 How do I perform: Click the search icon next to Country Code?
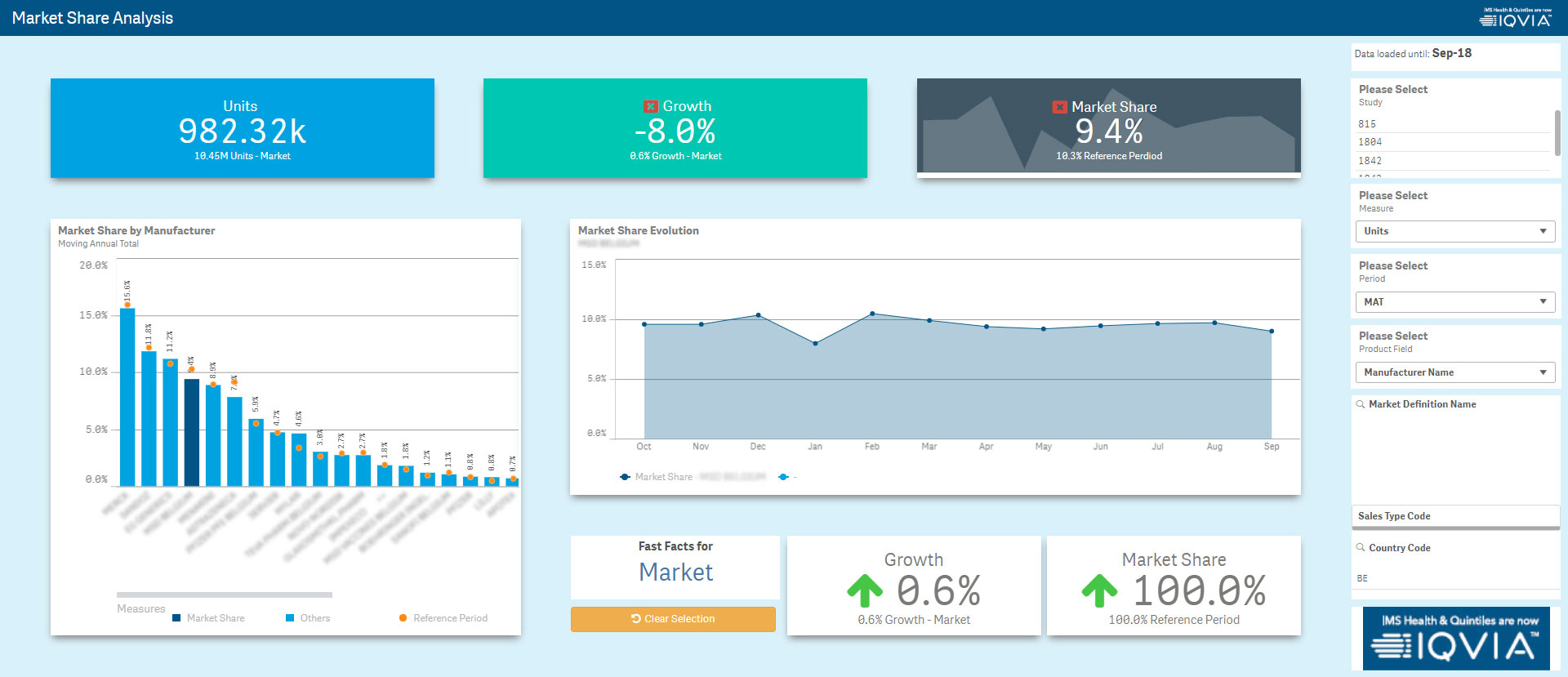point(1361,548)
